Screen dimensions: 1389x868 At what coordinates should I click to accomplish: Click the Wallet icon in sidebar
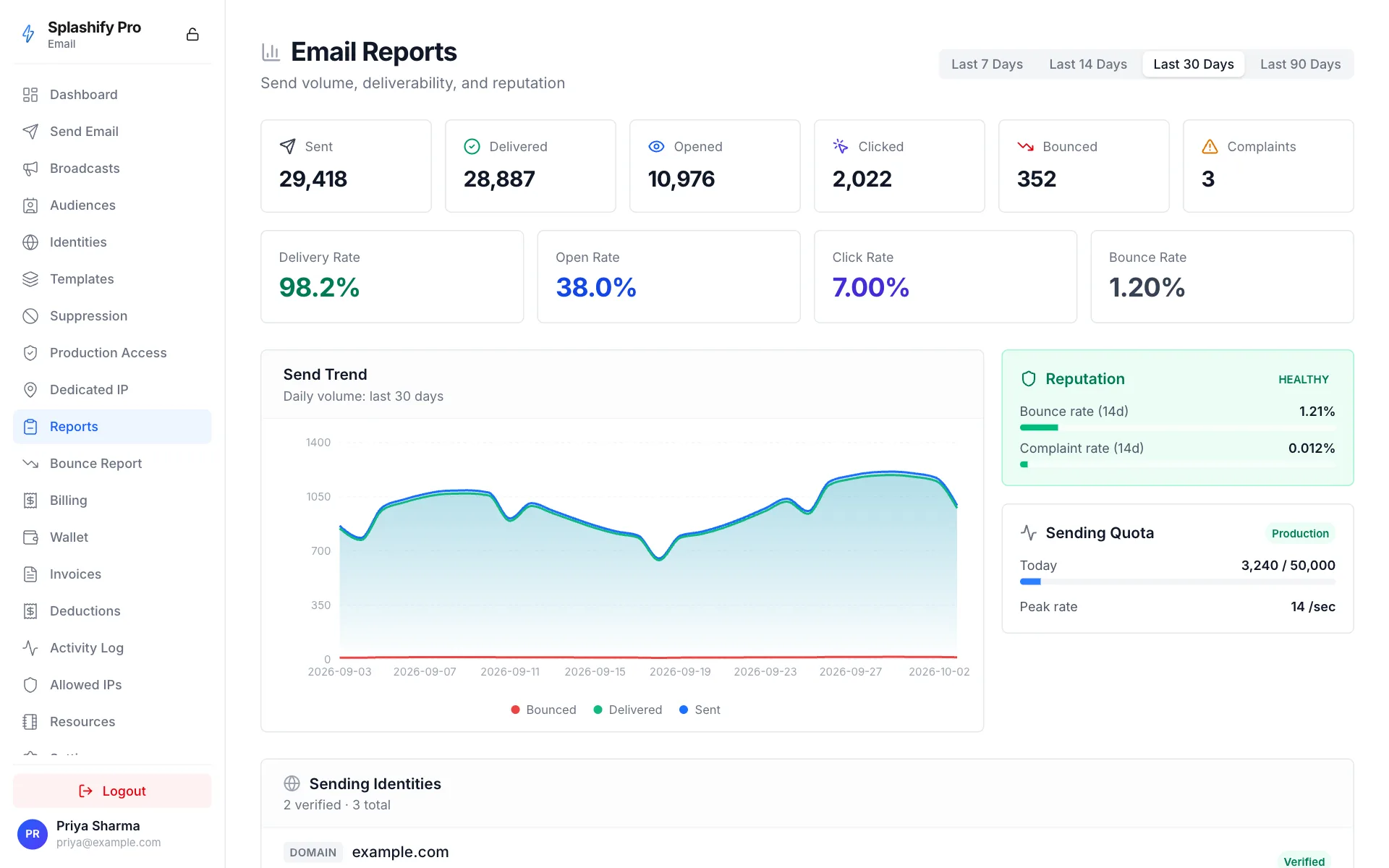30,537
